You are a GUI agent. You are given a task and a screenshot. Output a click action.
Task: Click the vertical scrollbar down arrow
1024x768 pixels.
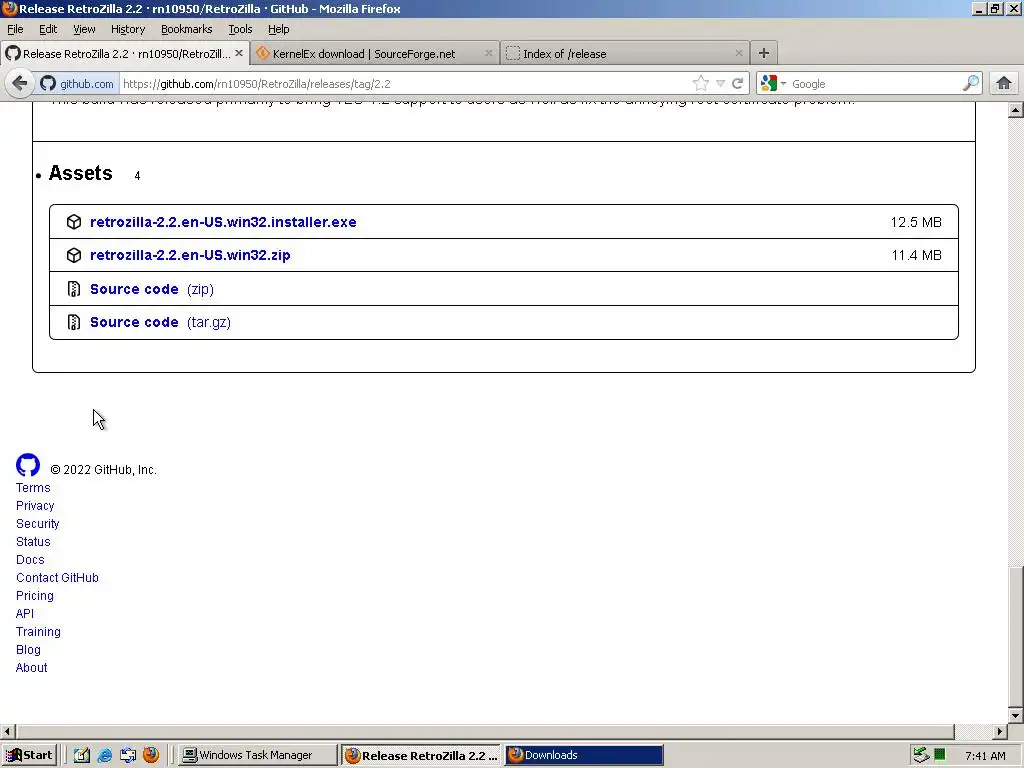1016,715
